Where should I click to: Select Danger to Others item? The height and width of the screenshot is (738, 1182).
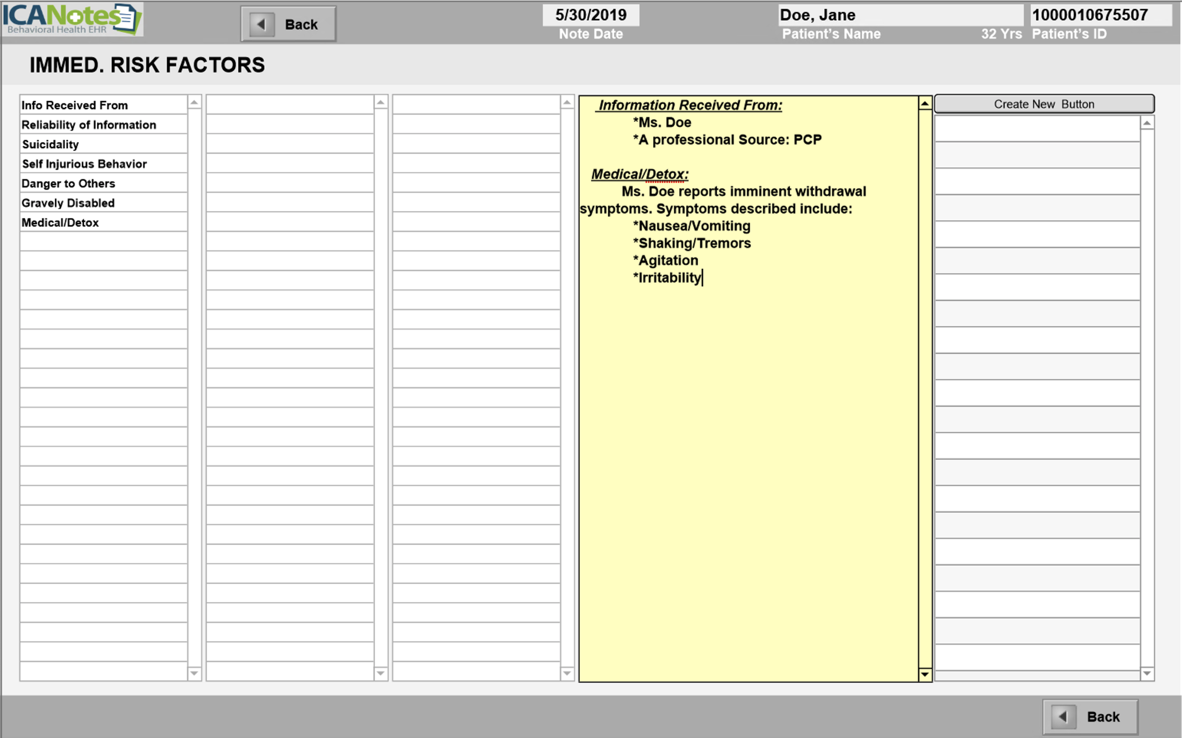pos(103,183)
